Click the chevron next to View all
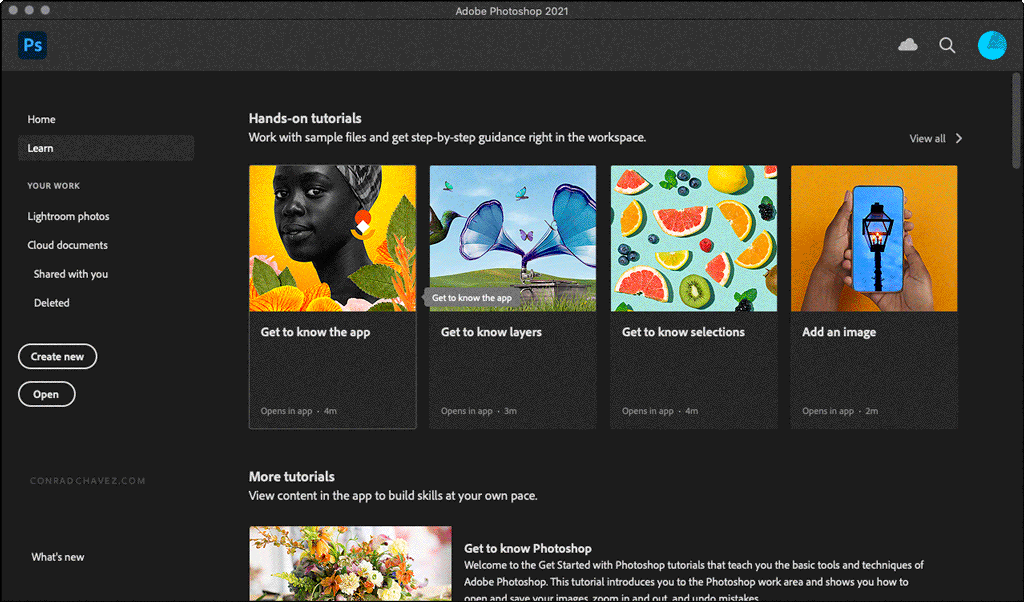The image size is (1024, 602). pos(959,138)
